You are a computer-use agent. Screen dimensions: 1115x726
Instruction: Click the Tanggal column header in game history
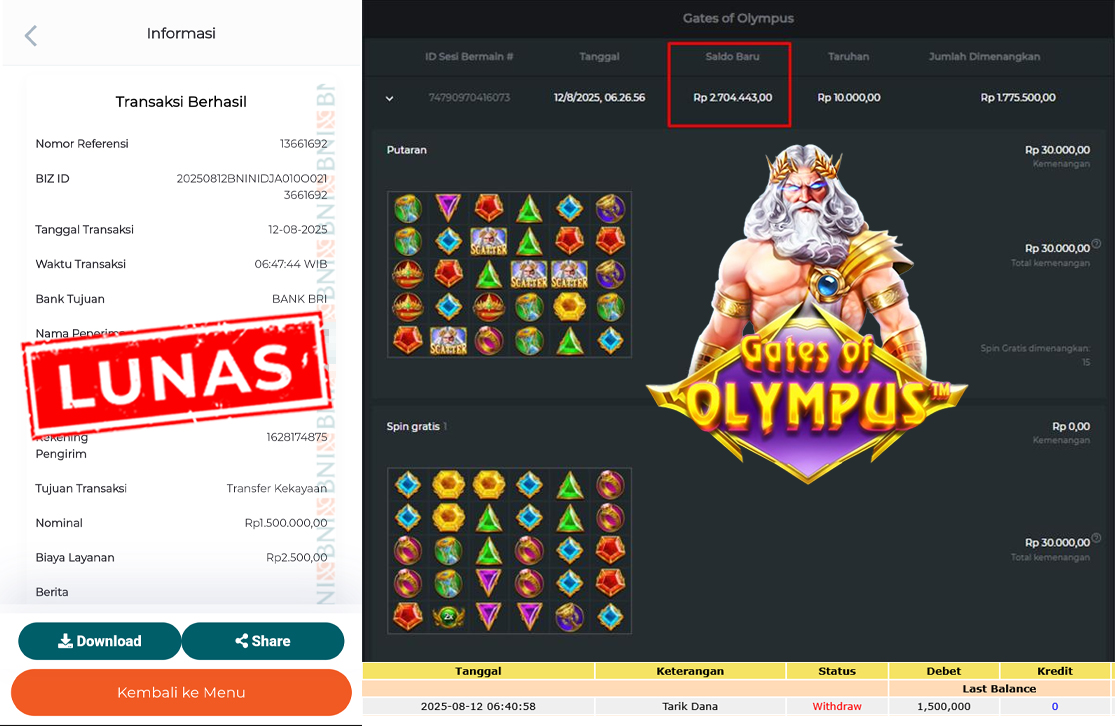tap(599, 56)
